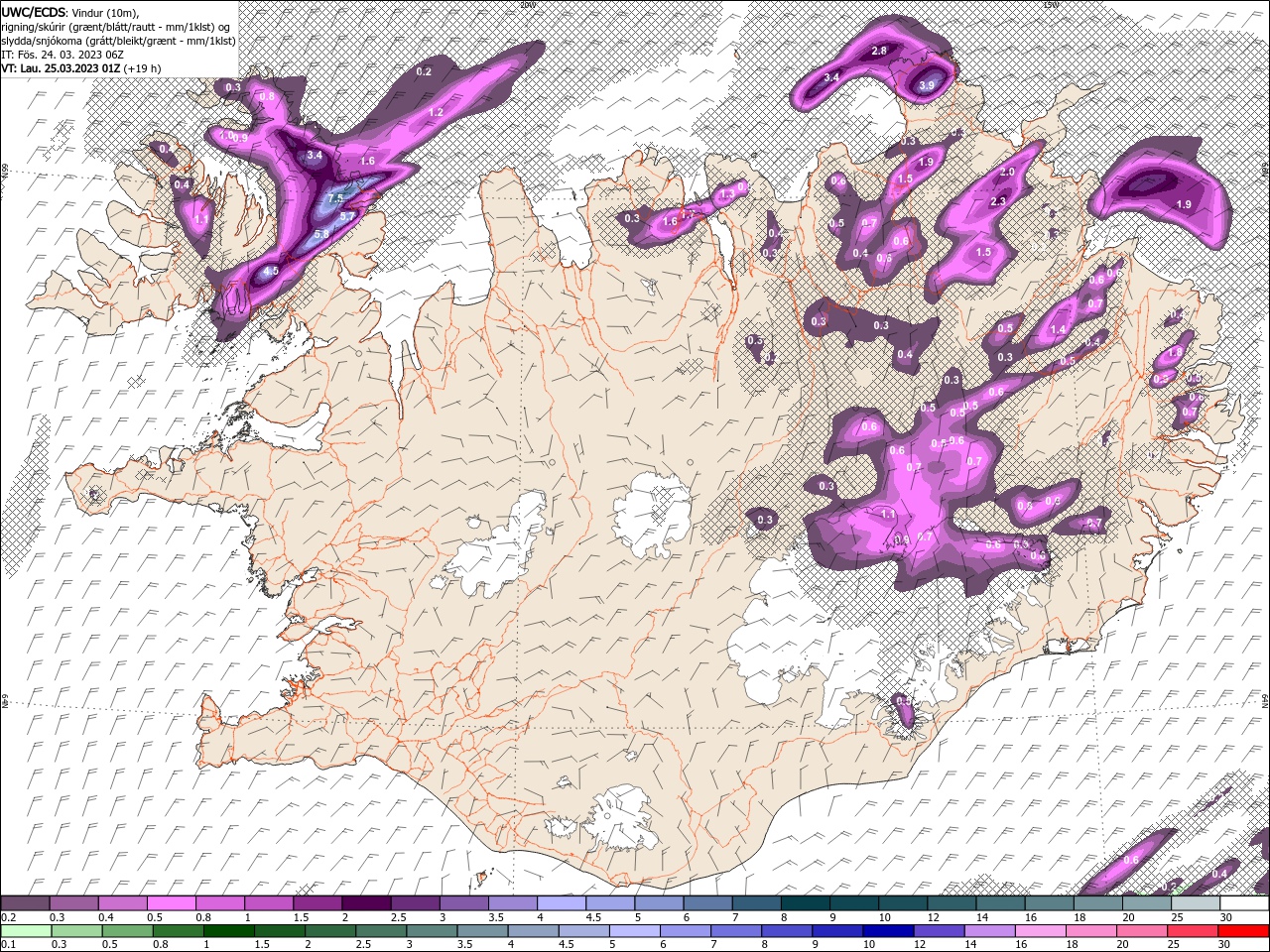This screenshot has height=952, width=1270.
Task: Click the 1.4 value label in the east
Action: point(1058,330)
